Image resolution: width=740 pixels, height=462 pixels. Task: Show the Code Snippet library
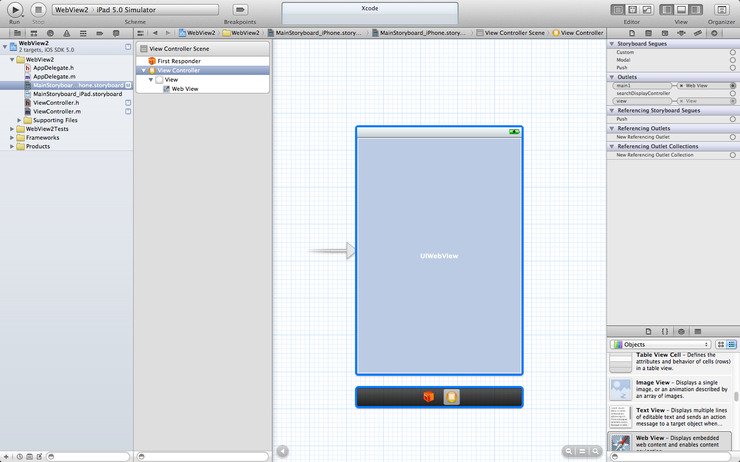coord(664,331)
